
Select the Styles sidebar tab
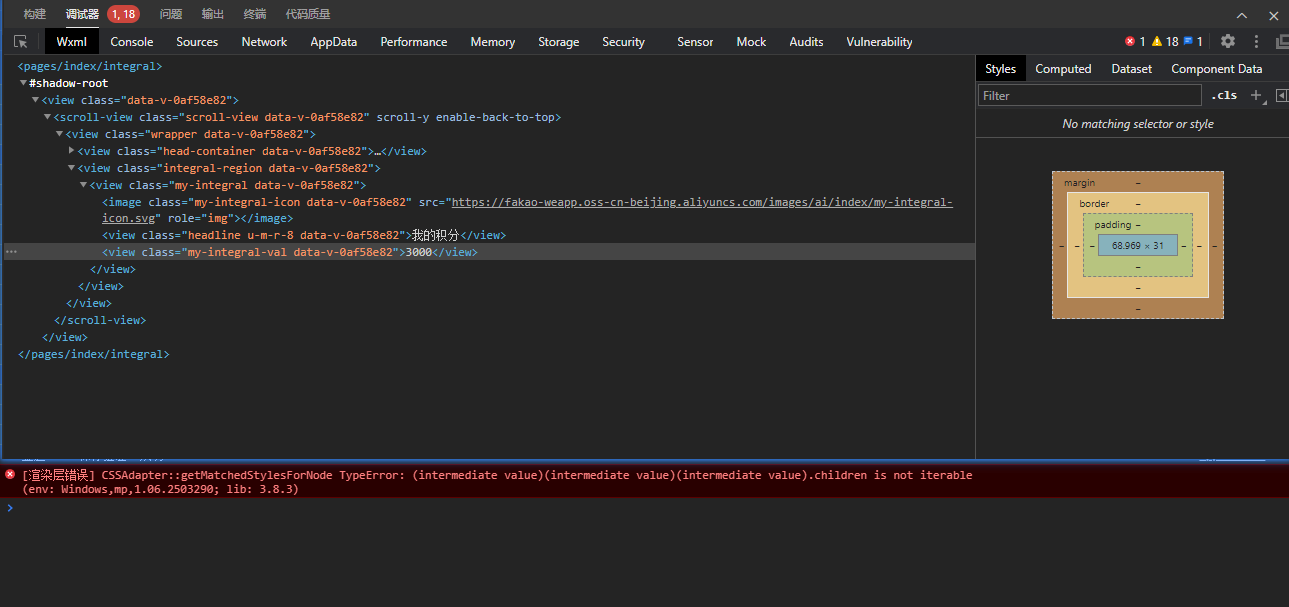(x=1000, y=68)
